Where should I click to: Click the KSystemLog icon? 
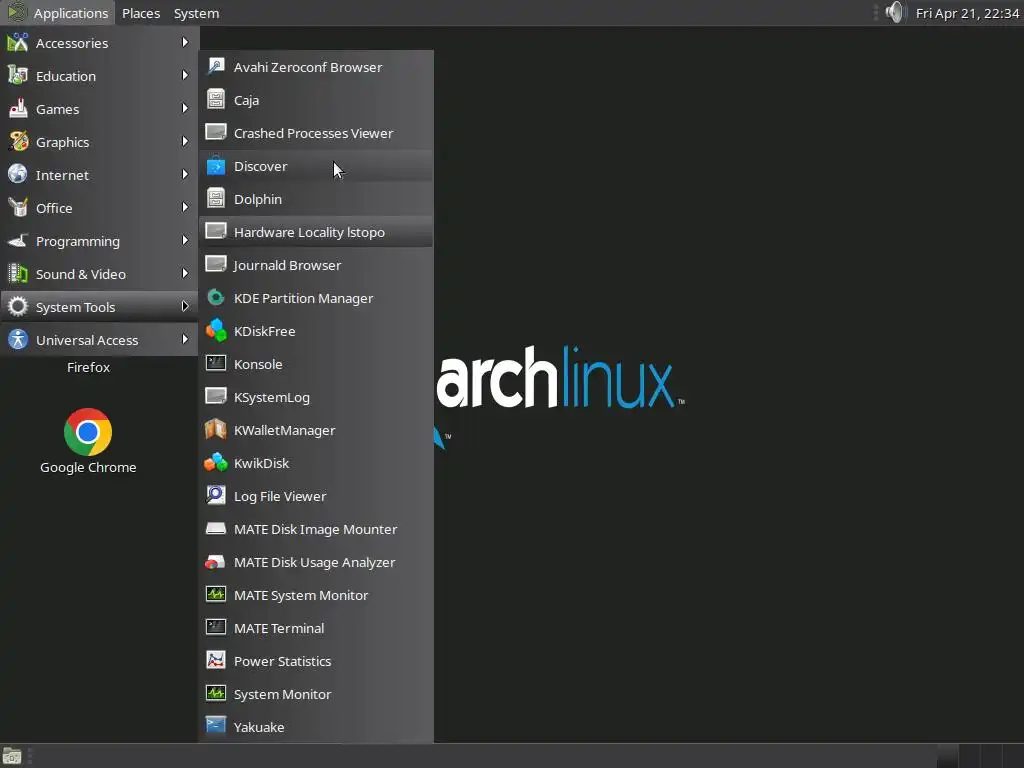tap(216, 396)
